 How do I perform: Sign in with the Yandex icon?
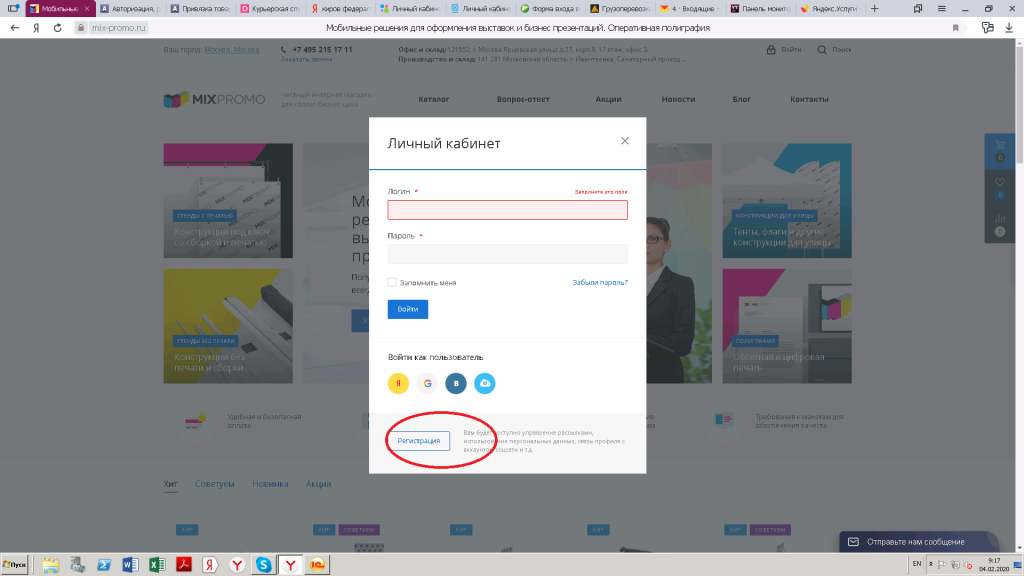399,383
